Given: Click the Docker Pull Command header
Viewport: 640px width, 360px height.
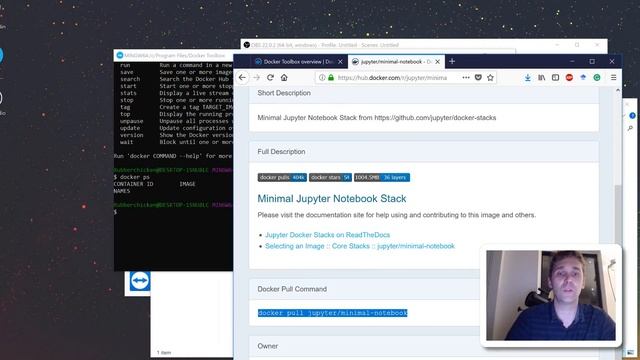Looking at the screenshot, I should point(292,289).
